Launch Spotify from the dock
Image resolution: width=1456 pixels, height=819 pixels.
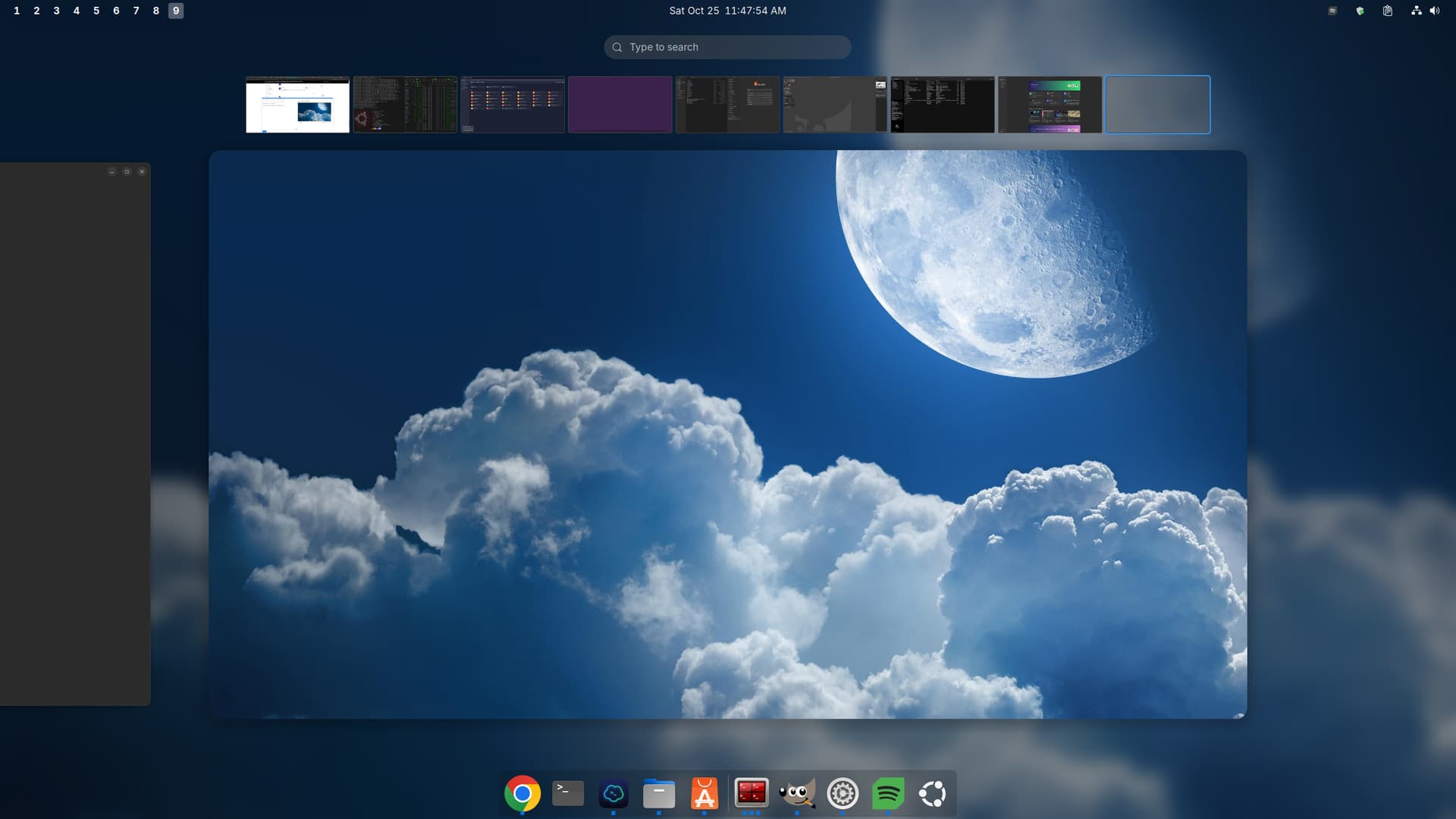click(888, 793)
